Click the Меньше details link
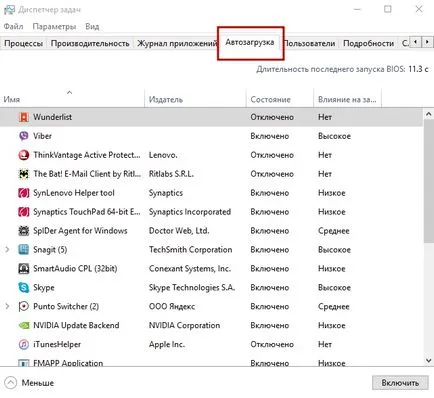 click(38, 383)
